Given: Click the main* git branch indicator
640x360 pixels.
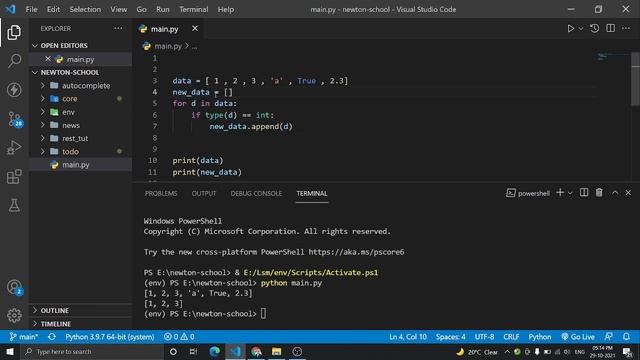Looking at the screenshot, I should click(24, 337).
